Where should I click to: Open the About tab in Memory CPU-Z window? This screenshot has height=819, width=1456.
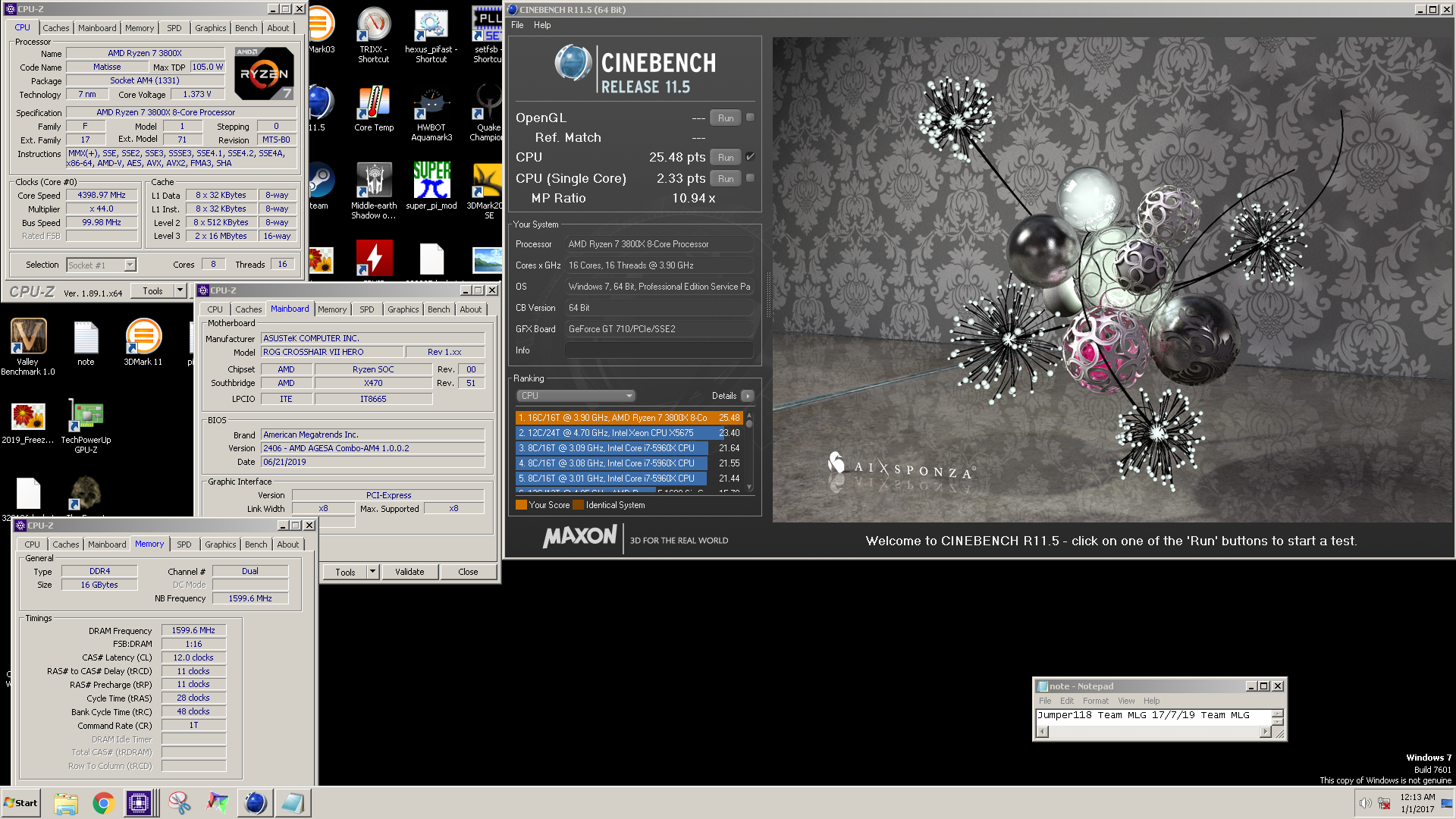(287, 544)
